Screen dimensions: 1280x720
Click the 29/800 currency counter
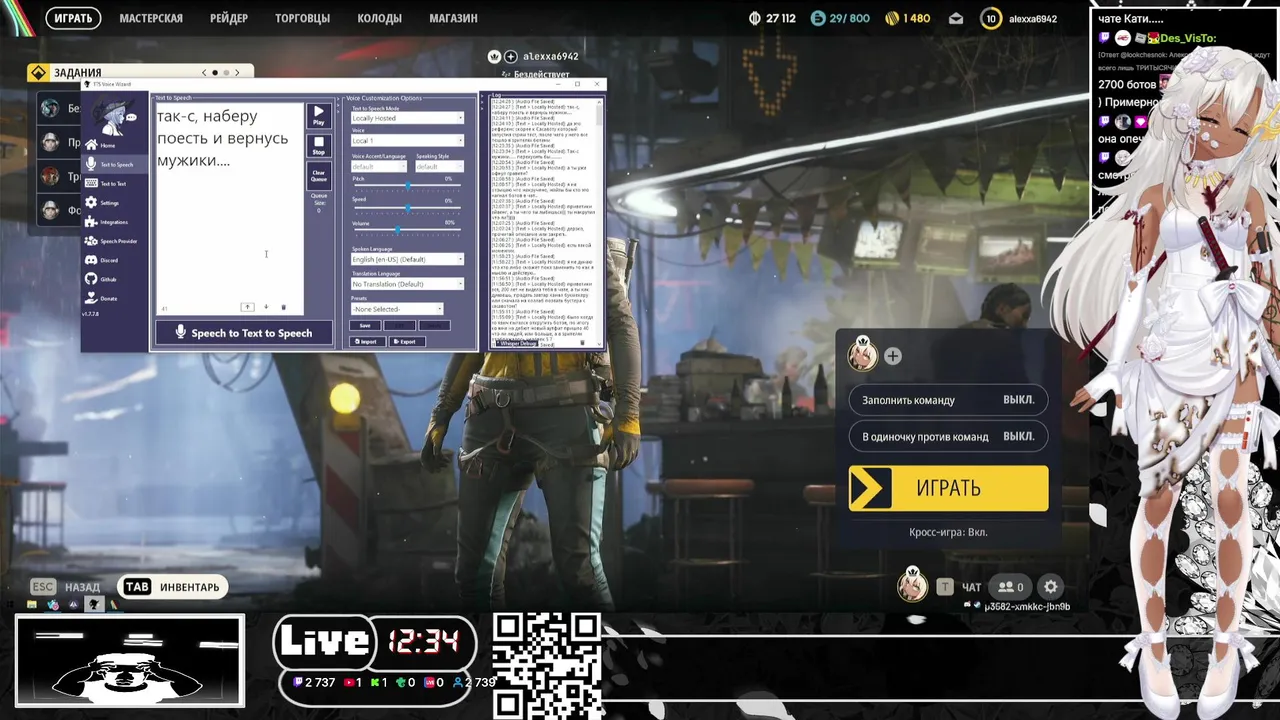(x=840, y=18)
